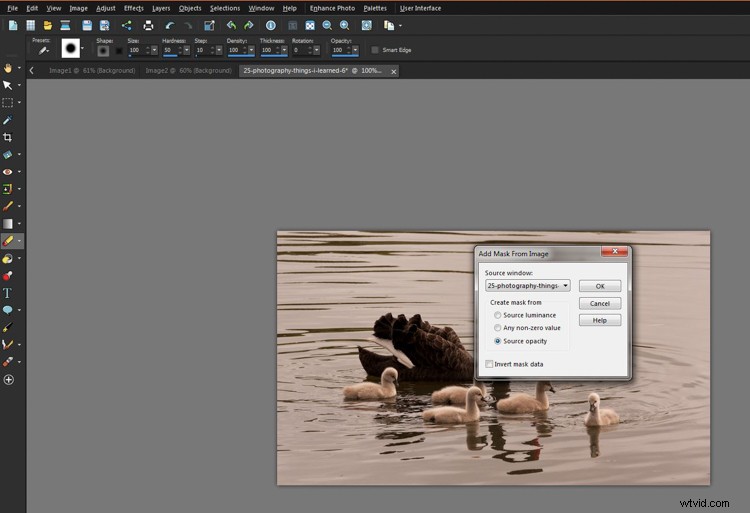Open the Thickness value dropdown
This screenshot has width=750, height=513.
tap(284, 50)
